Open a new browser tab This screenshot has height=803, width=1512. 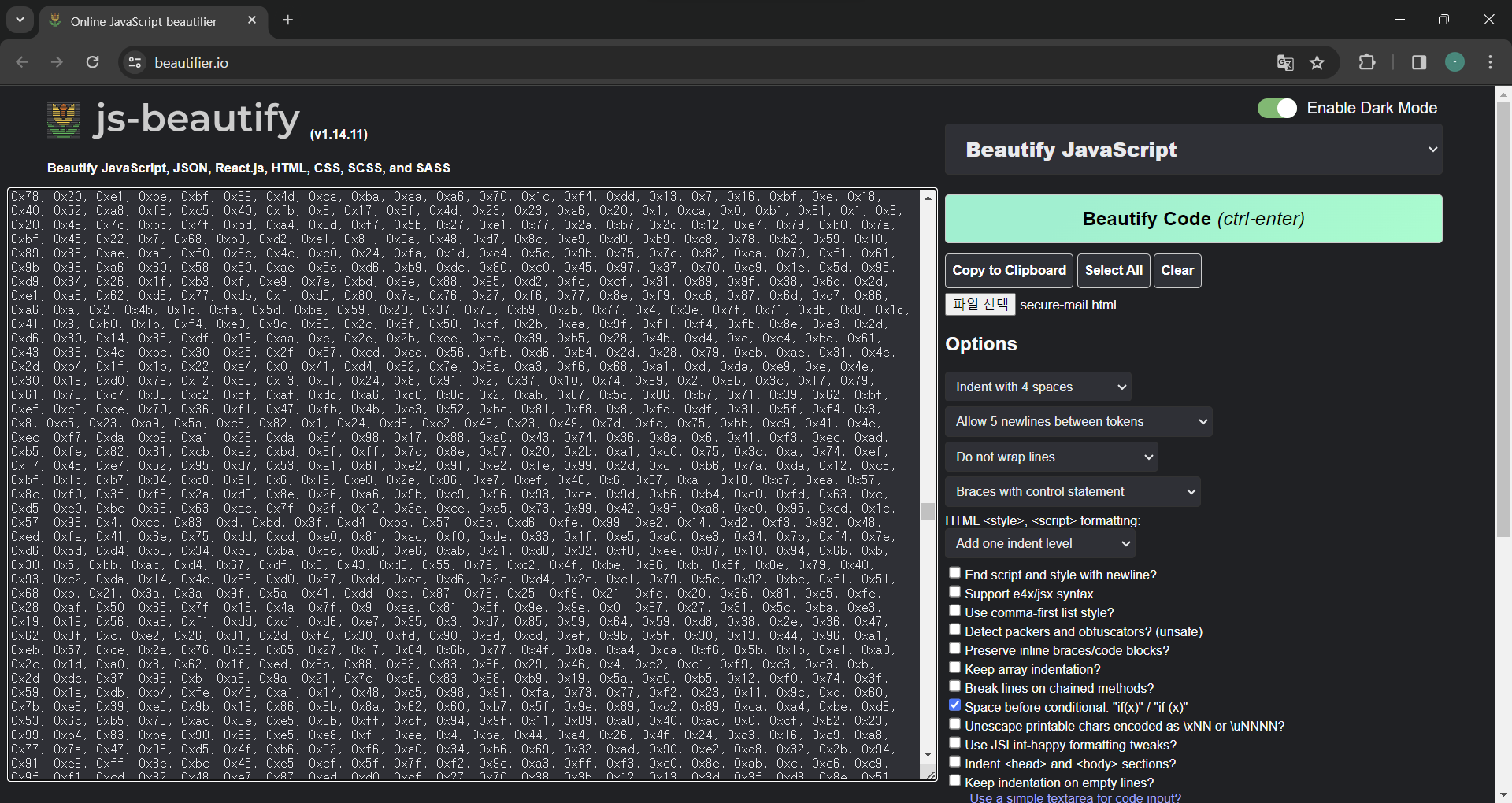coord(288,20)
